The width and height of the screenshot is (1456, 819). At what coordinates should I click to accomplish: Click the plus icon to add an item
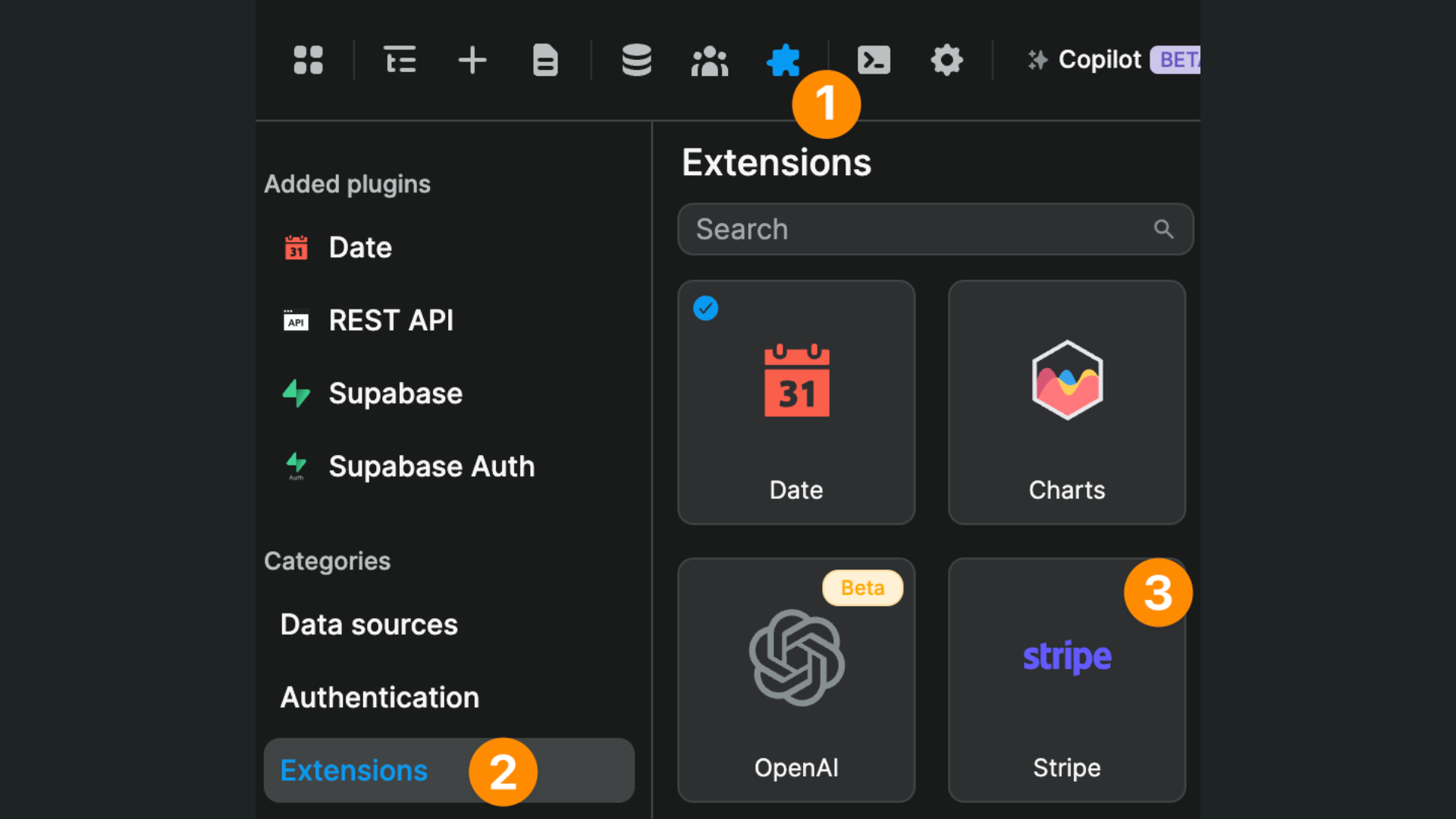[472, 60]
